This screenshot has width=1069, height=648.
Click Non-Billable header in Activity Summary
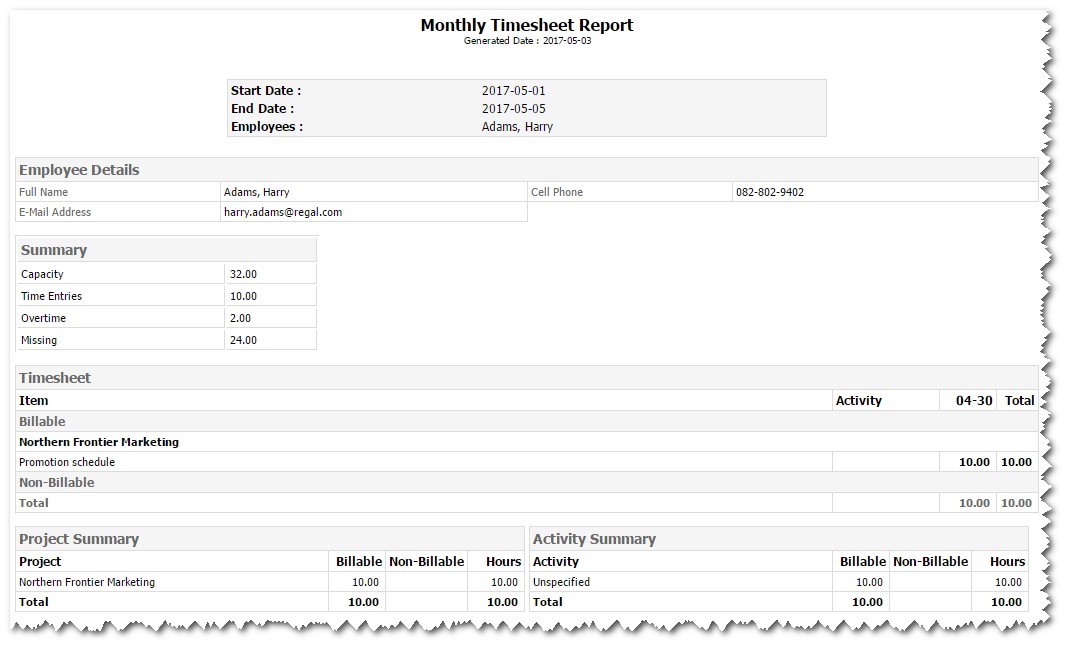click(x=930, y=562)
